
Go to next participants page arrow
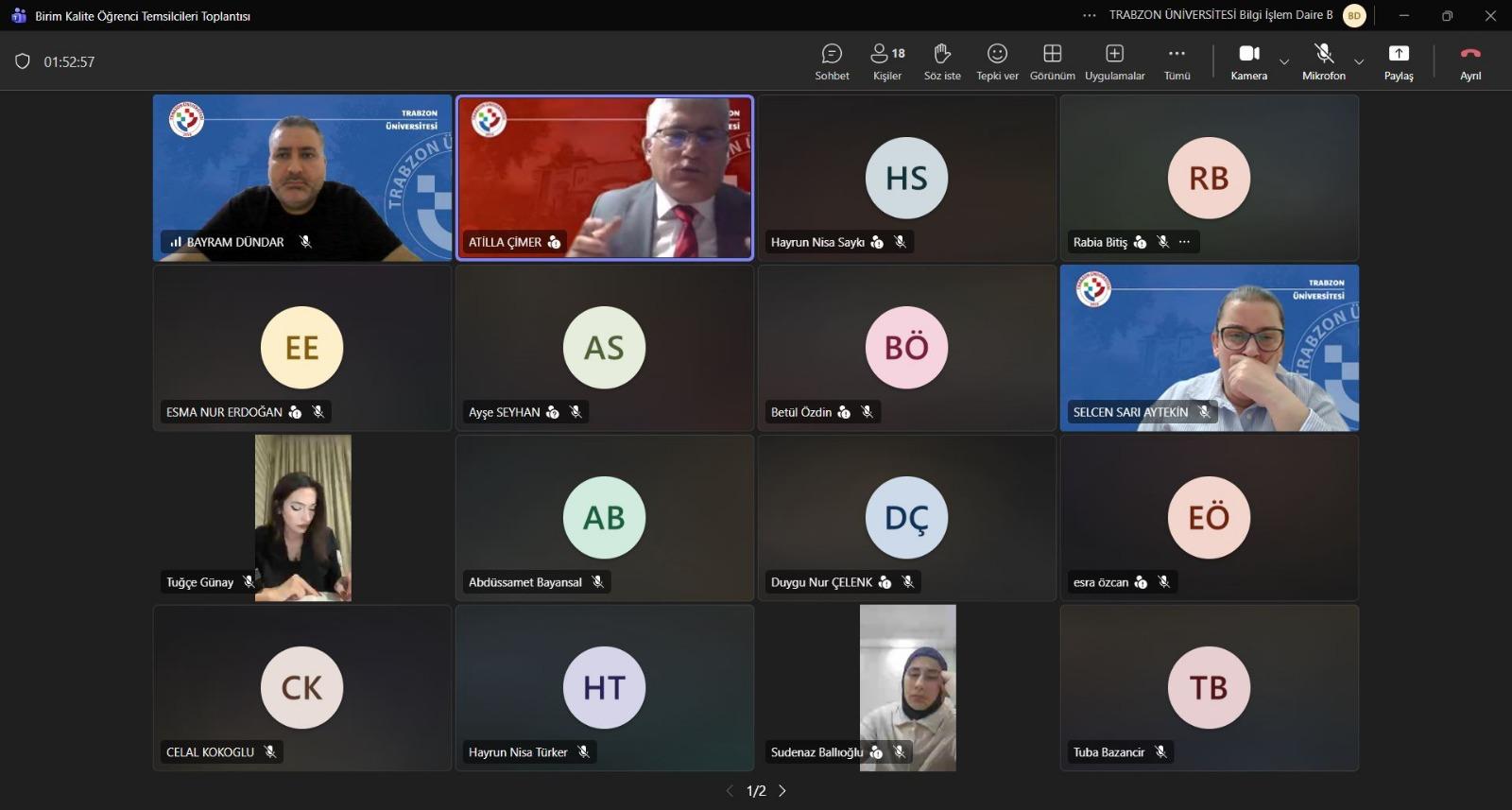pyautogui.click(x=782, y=791)
